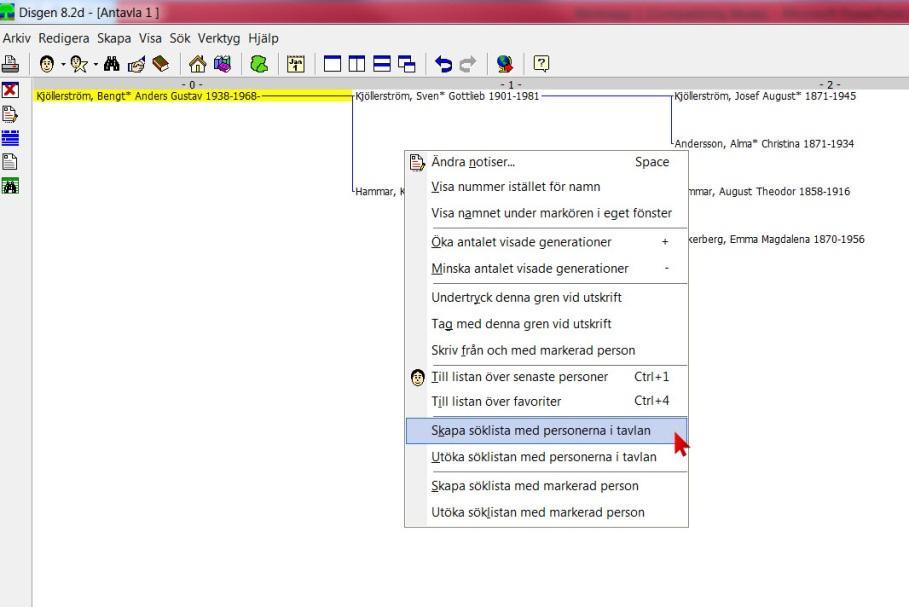909x607 pixels.
Task: Click the purple books icon beside house
Action: (x=222, y=64)
